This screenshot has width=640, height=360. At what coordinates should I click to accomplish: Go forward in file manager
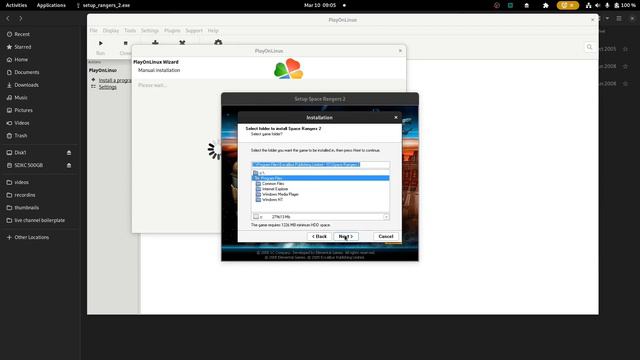click(x=20, y=18)
